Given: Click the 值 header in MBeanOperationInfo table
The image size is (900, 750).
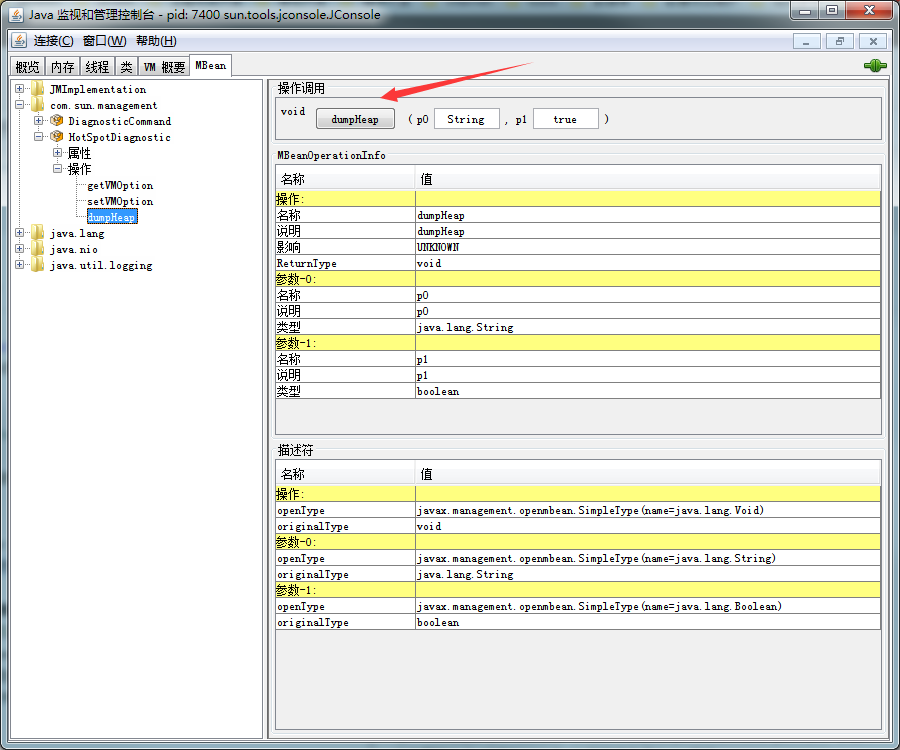Looking at the screenshot, I should pyautogui.click(x=647, y=180).
